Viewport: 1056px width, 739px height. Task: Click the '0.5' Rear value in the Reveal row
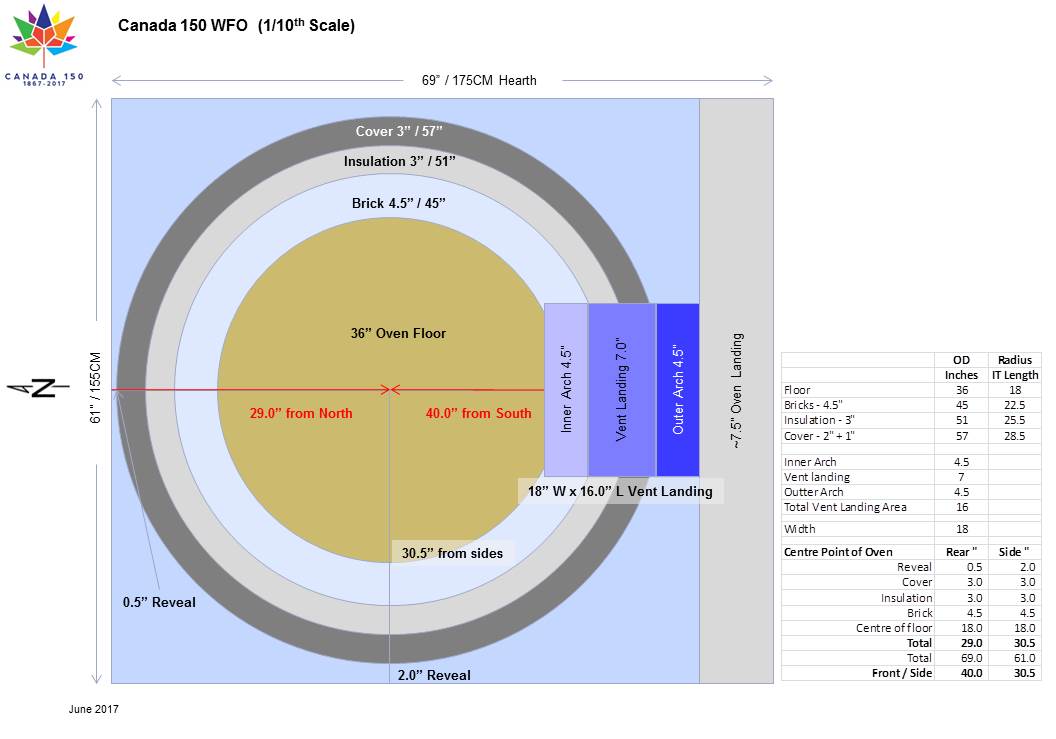pos(975,567)
